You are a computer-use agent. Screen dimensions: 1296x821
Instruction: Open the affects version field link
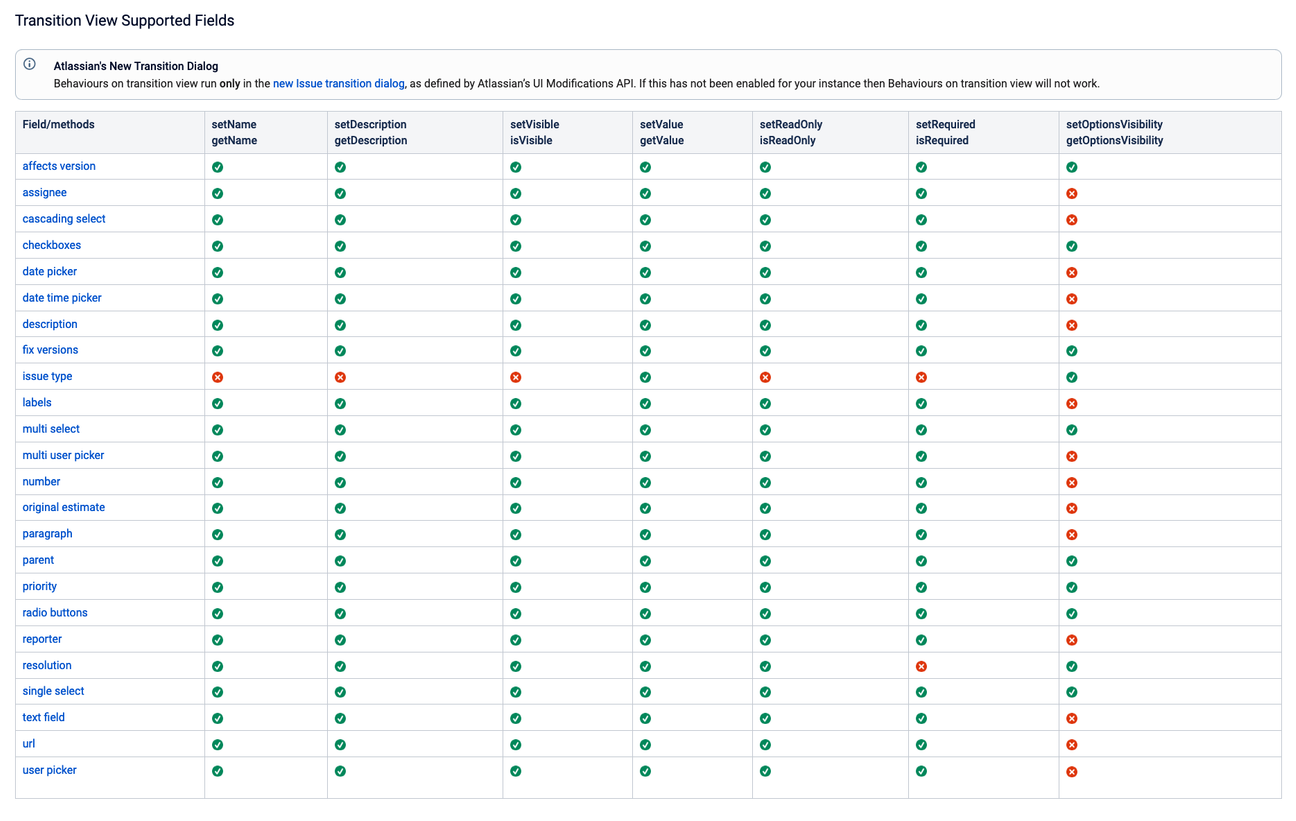tap(59, 166)
